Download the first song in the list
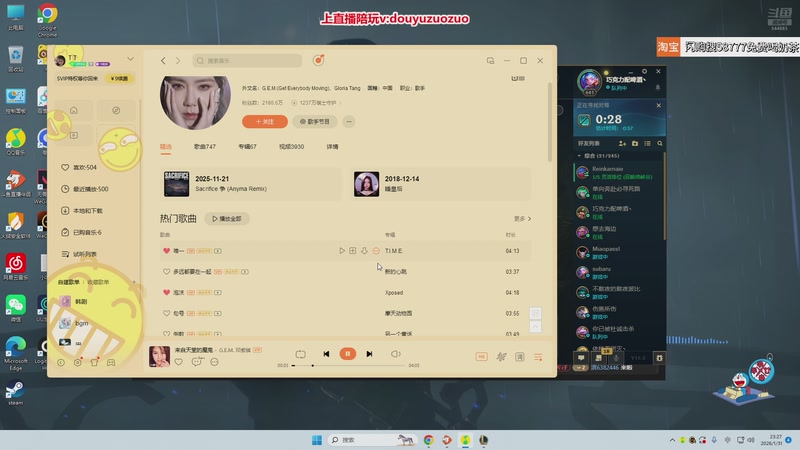800x450 pixels. [364, 251]
